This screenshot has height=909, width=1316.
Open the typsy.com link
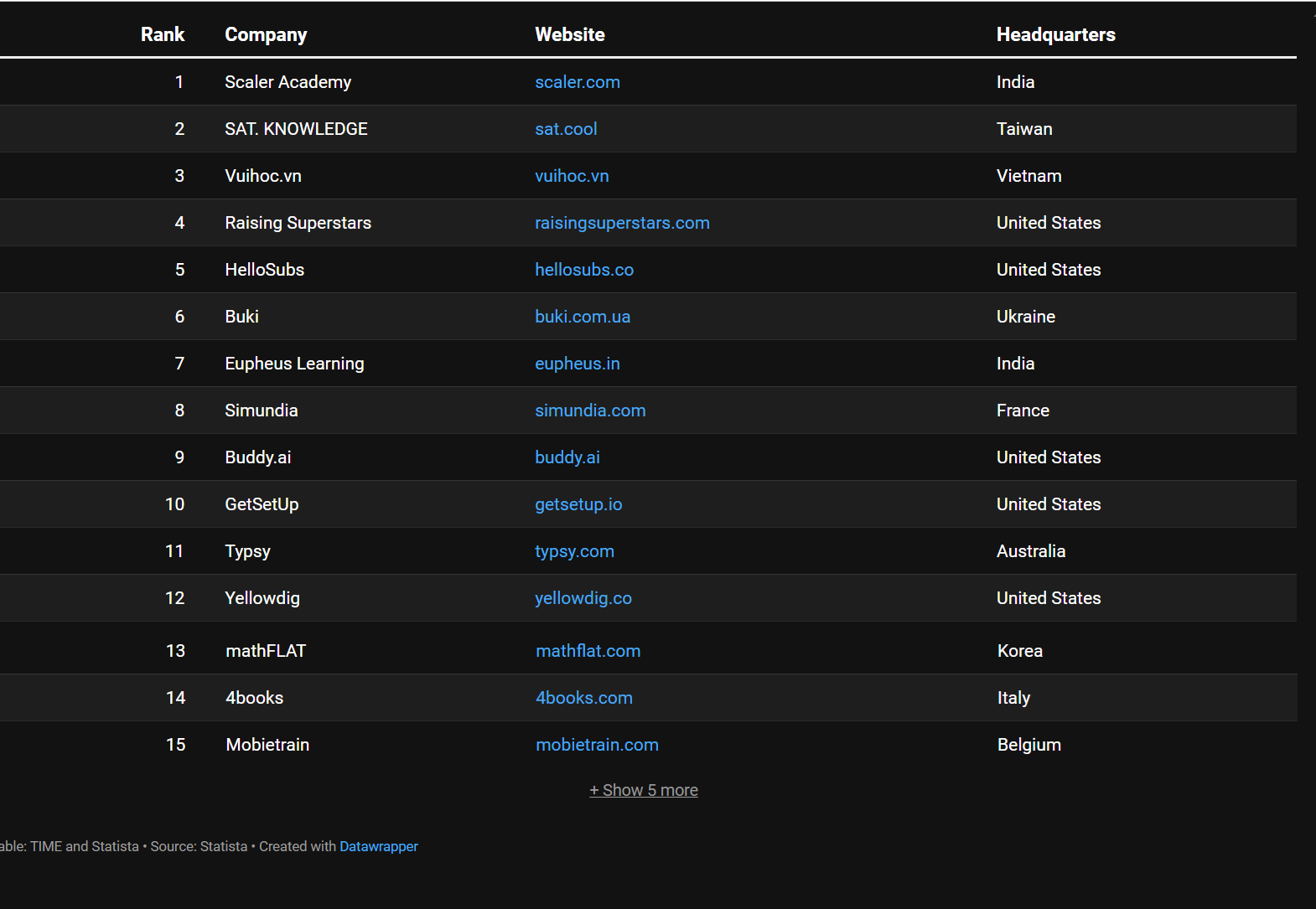[x=574, y=551]
